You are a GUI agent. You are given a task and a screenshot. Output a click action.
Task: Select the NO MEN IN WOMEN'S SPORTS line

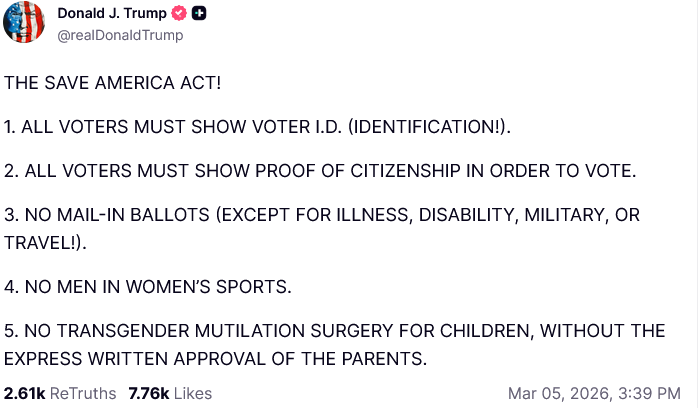148,287
